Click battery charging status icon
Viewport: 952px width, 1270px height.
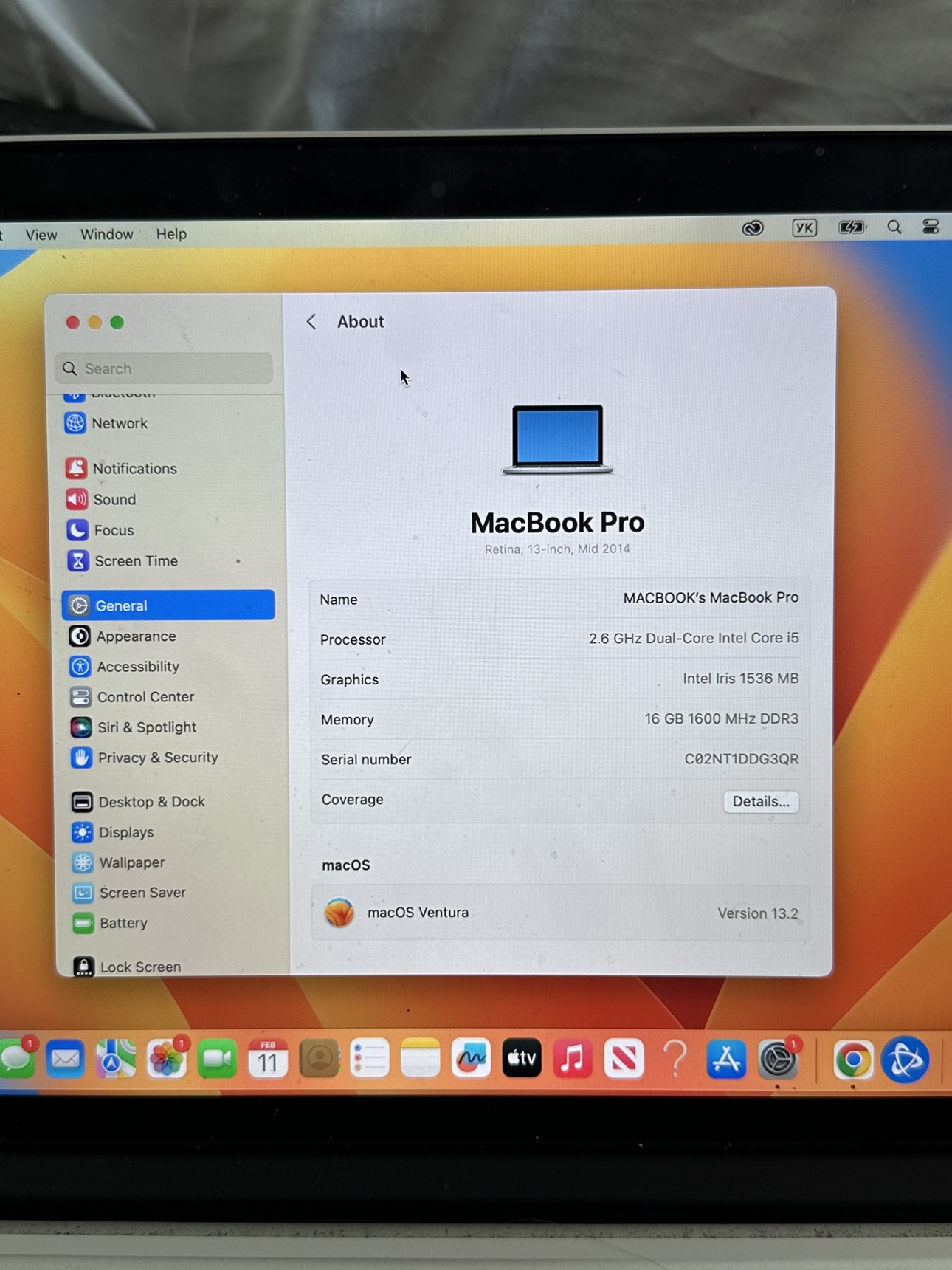[851, 227]
